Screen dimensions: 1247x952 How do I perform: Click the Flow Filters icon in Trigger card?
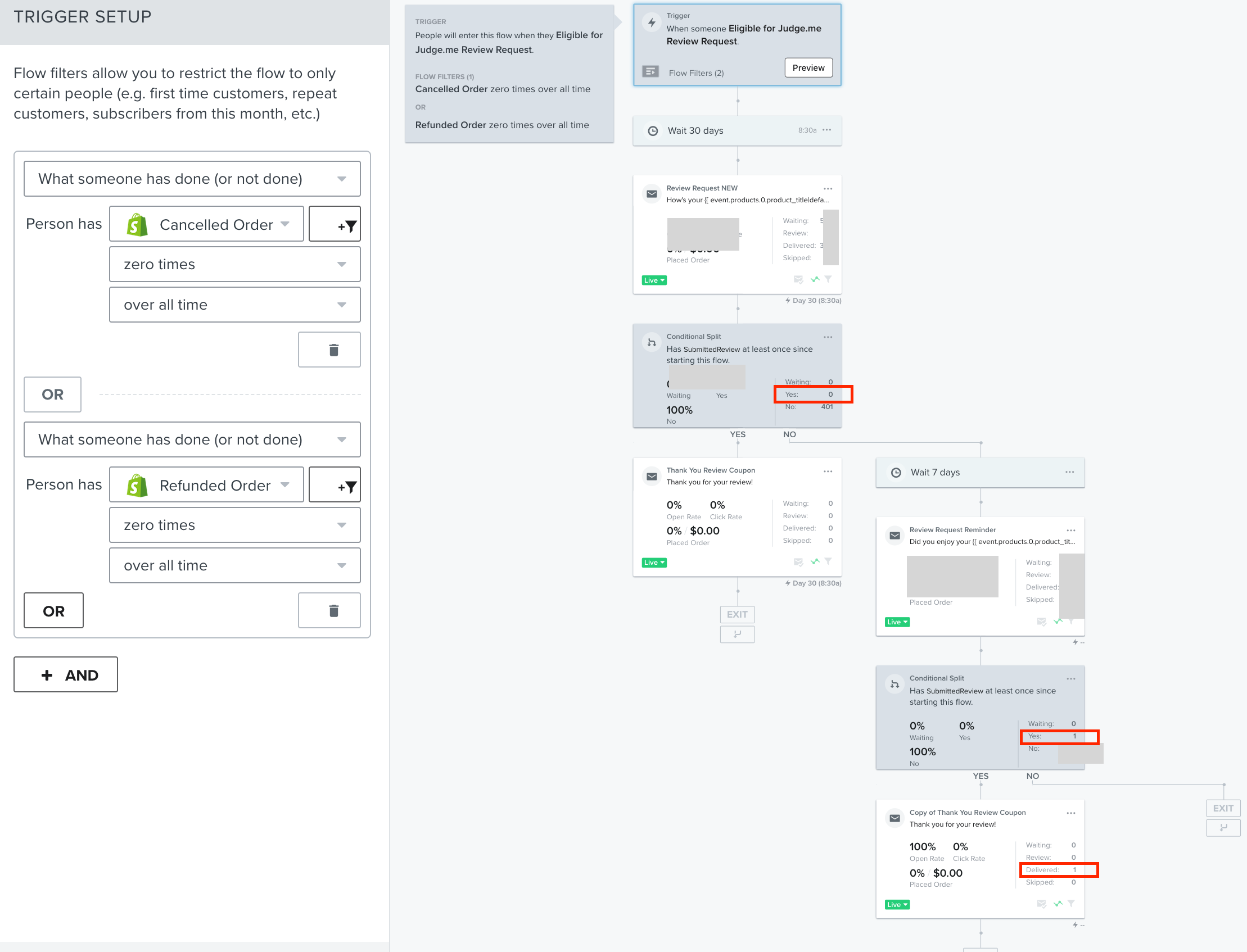[x=650, y=72]
